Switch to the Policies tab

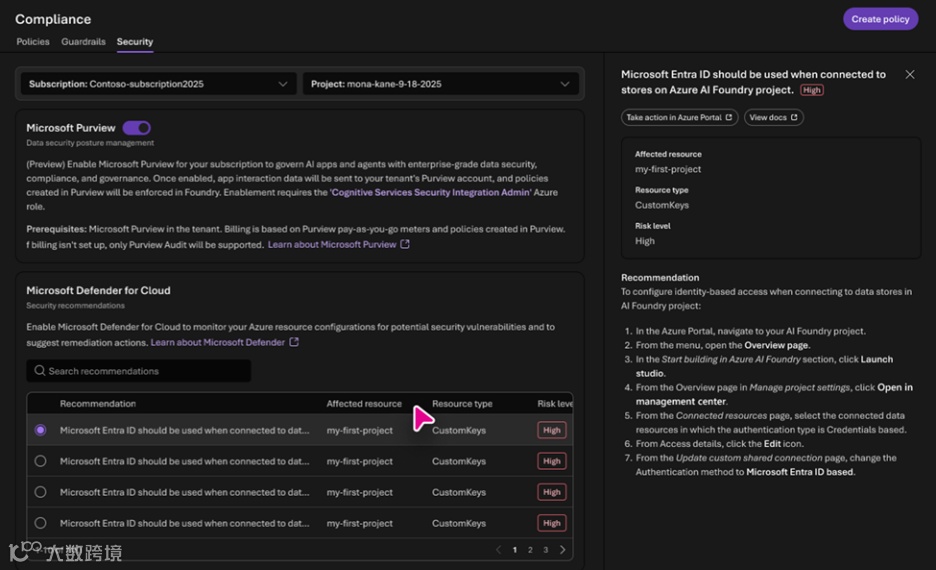(33, 42)
